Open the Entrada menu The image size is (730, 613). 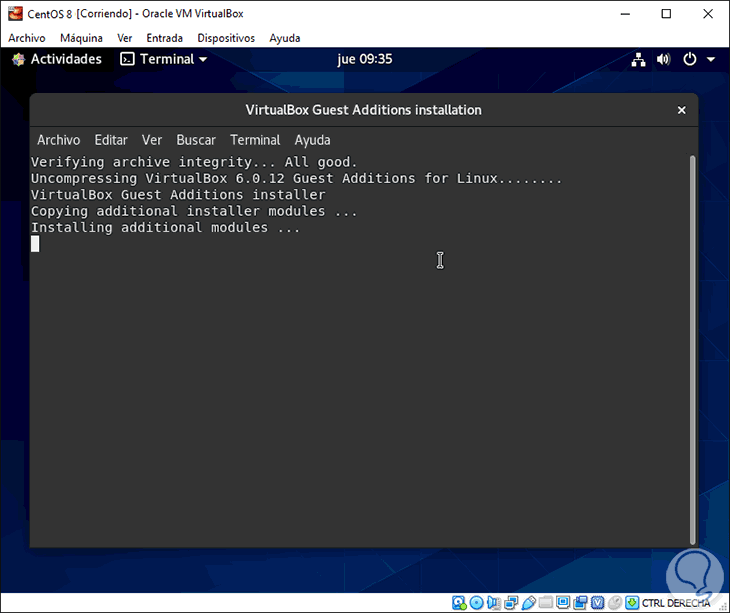click(164, 38)
